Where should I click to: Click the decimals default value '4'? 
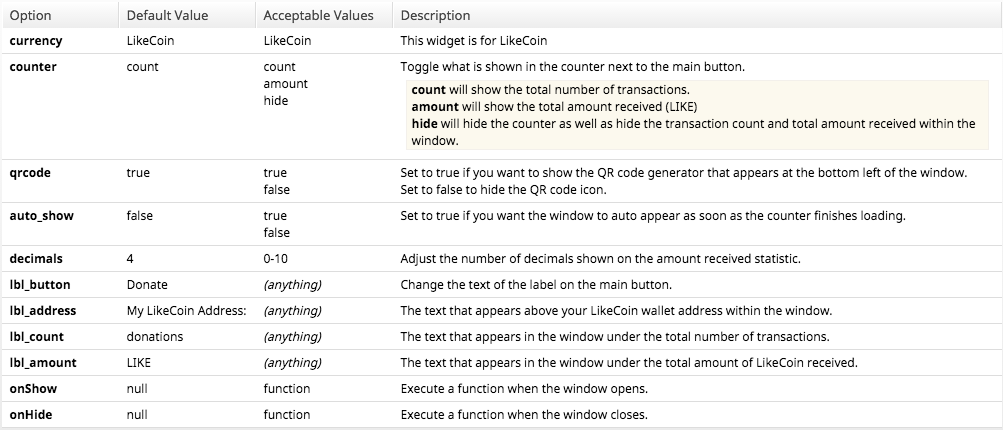click(130, 259)
